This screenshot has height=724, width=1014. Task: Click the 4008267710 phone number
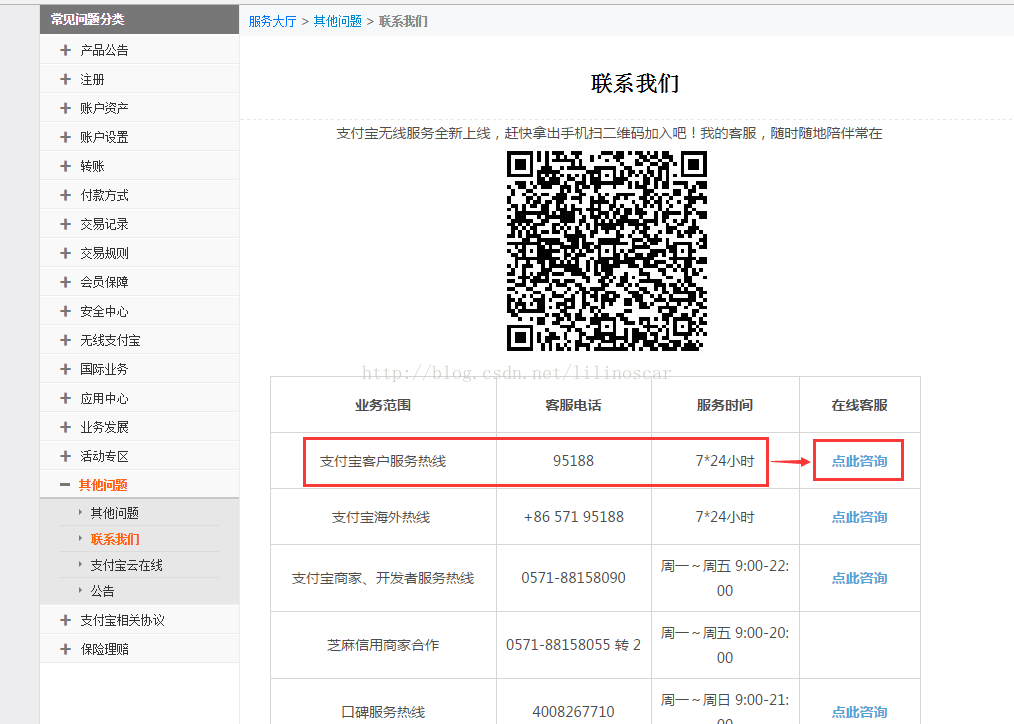tap(574, 712)
